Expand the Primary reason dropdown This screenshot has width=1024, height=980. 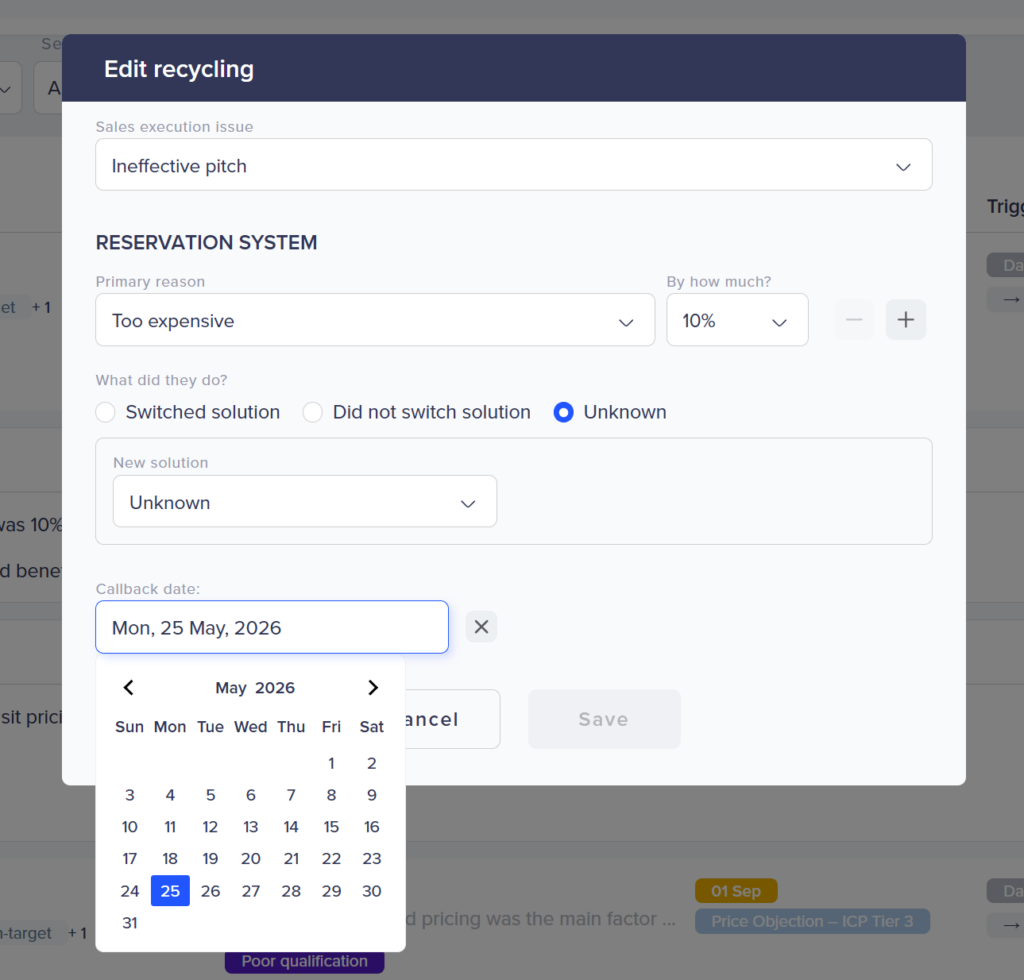(x=374, y=320)
